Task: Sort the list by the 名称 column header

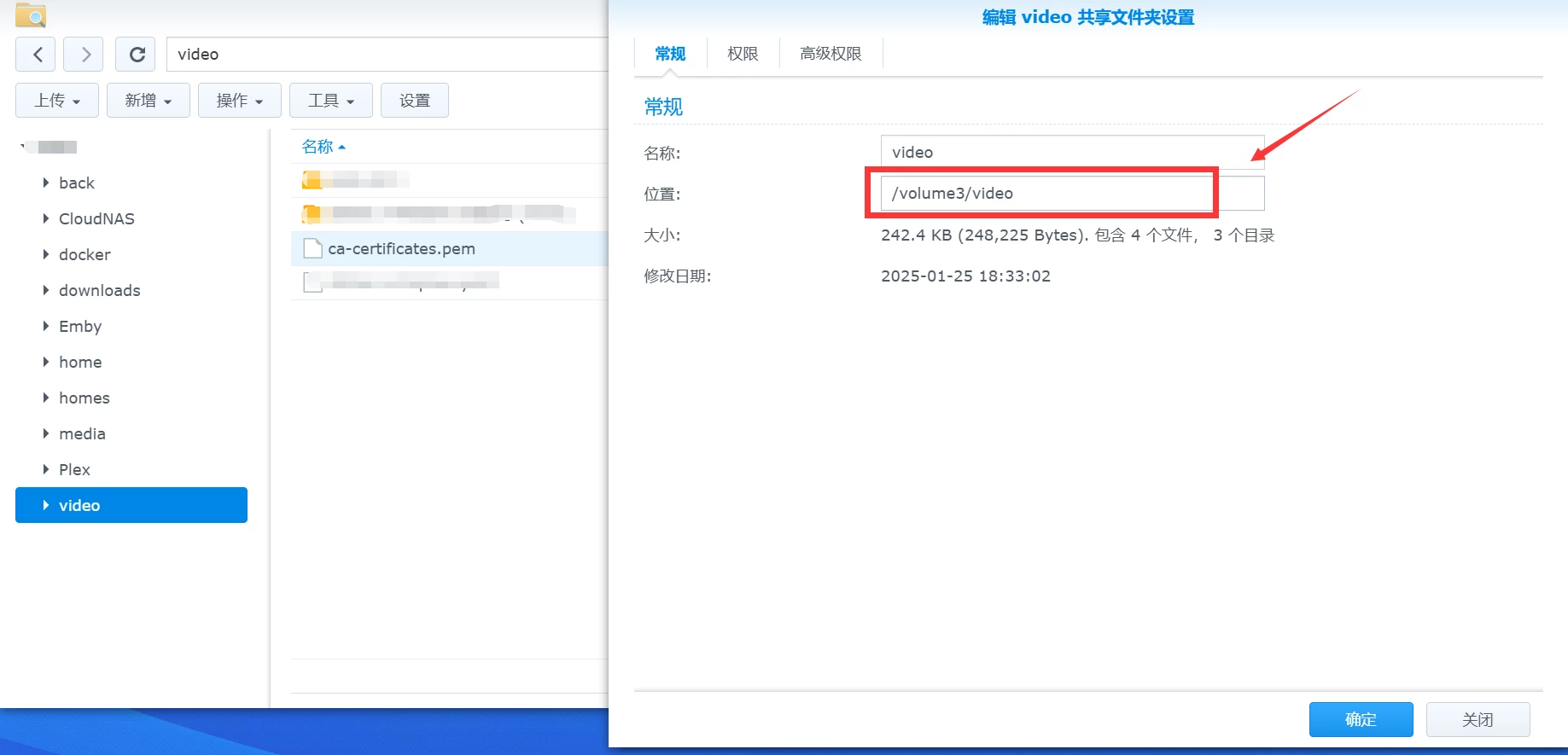Action: coord(318,147)
